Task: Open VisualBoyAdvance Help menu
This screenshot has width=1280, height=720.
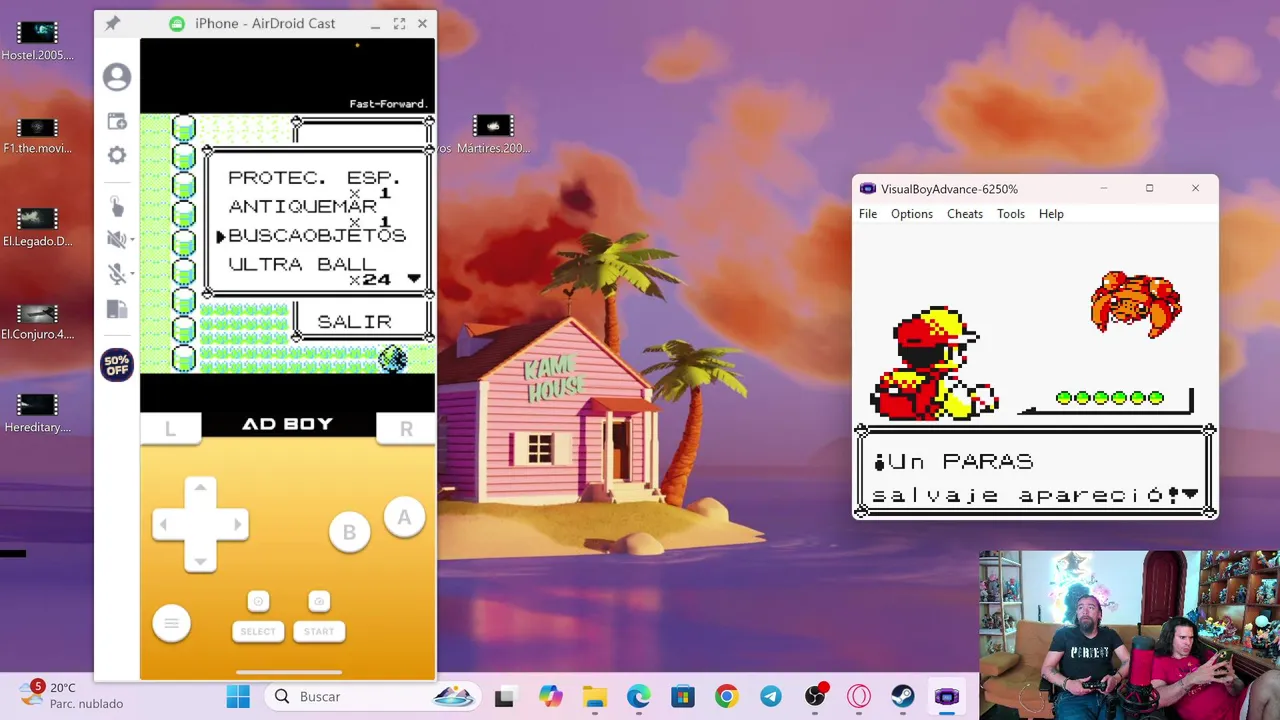Action: pos(1051,214)
